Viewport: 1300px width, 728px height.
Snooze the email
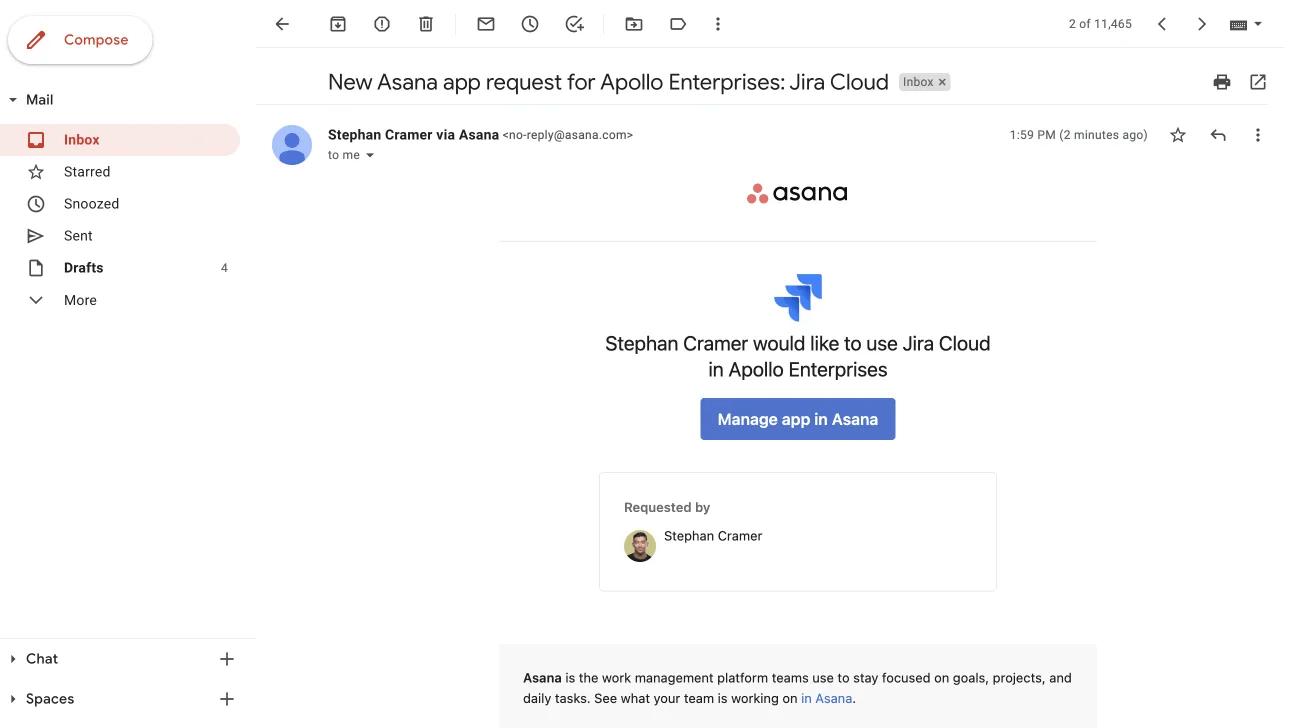coord(529,23)
